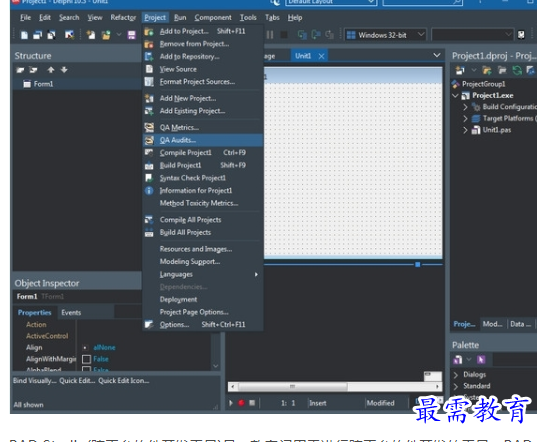Click the Object Inspector scroll-down chevron
The image size is (537, 442).
pos(215,366)
